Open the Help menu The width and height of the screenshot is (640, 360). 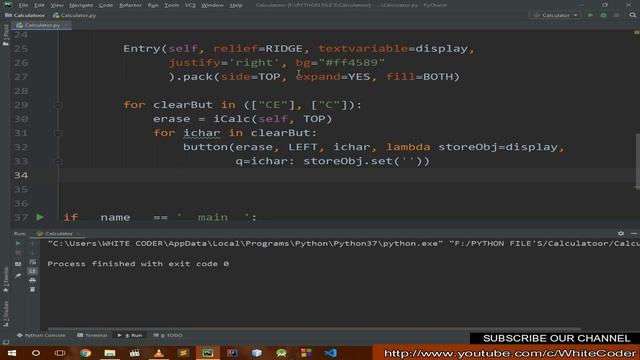pos(236,5)
